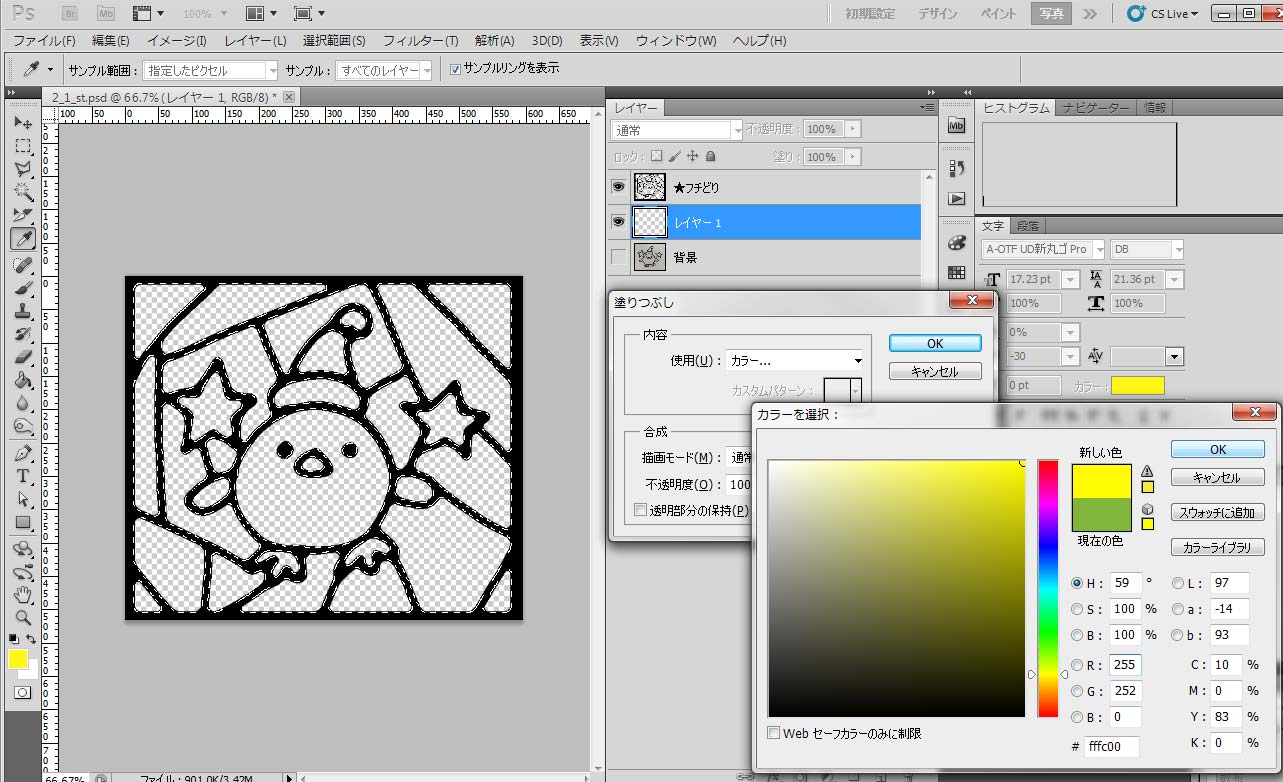Image resolution: width=1283 pixels, height=782 pixels.
Task: Open the Layers panel options menu
Action: click(928, 107)
